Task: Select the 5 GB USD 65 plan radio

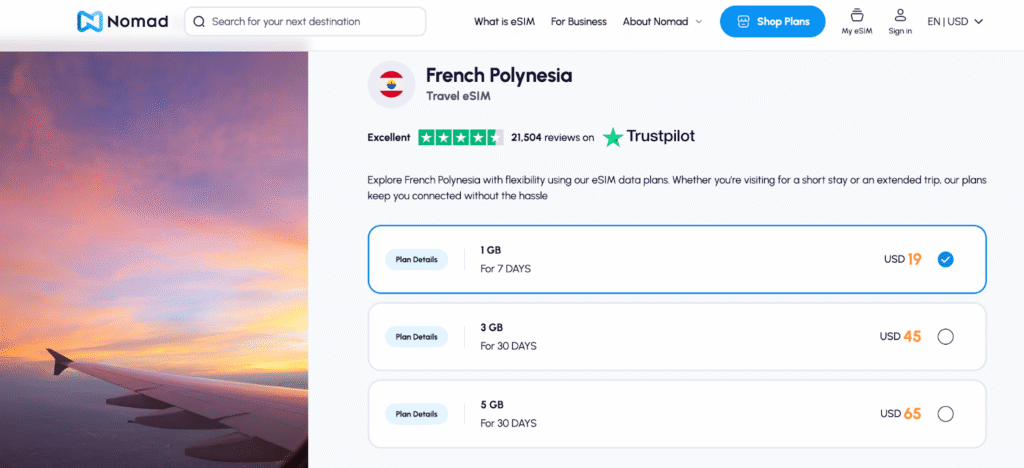Action: [946, 414]
